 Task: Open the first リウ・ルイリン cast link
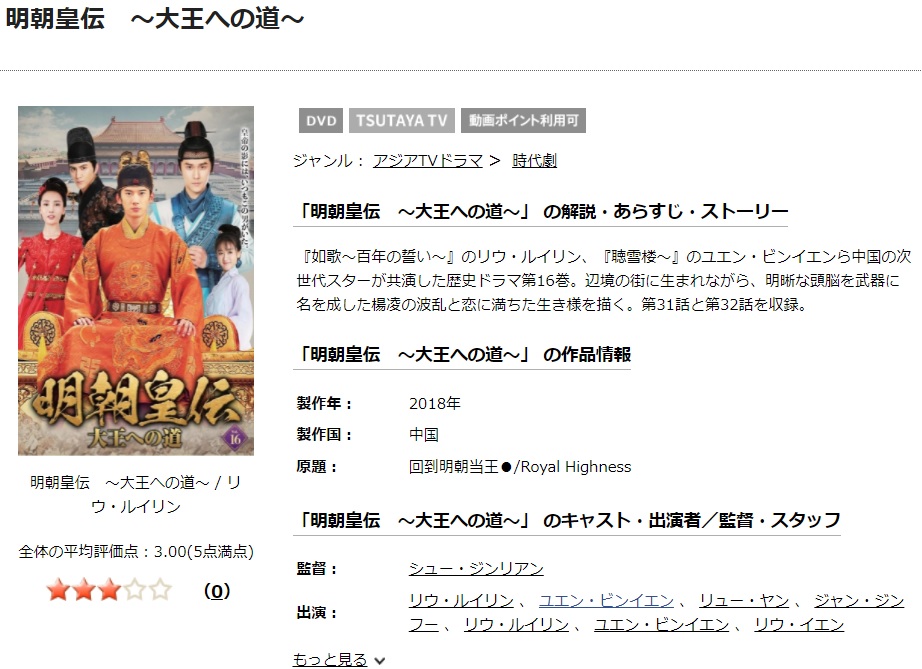(x=461, y=600)
